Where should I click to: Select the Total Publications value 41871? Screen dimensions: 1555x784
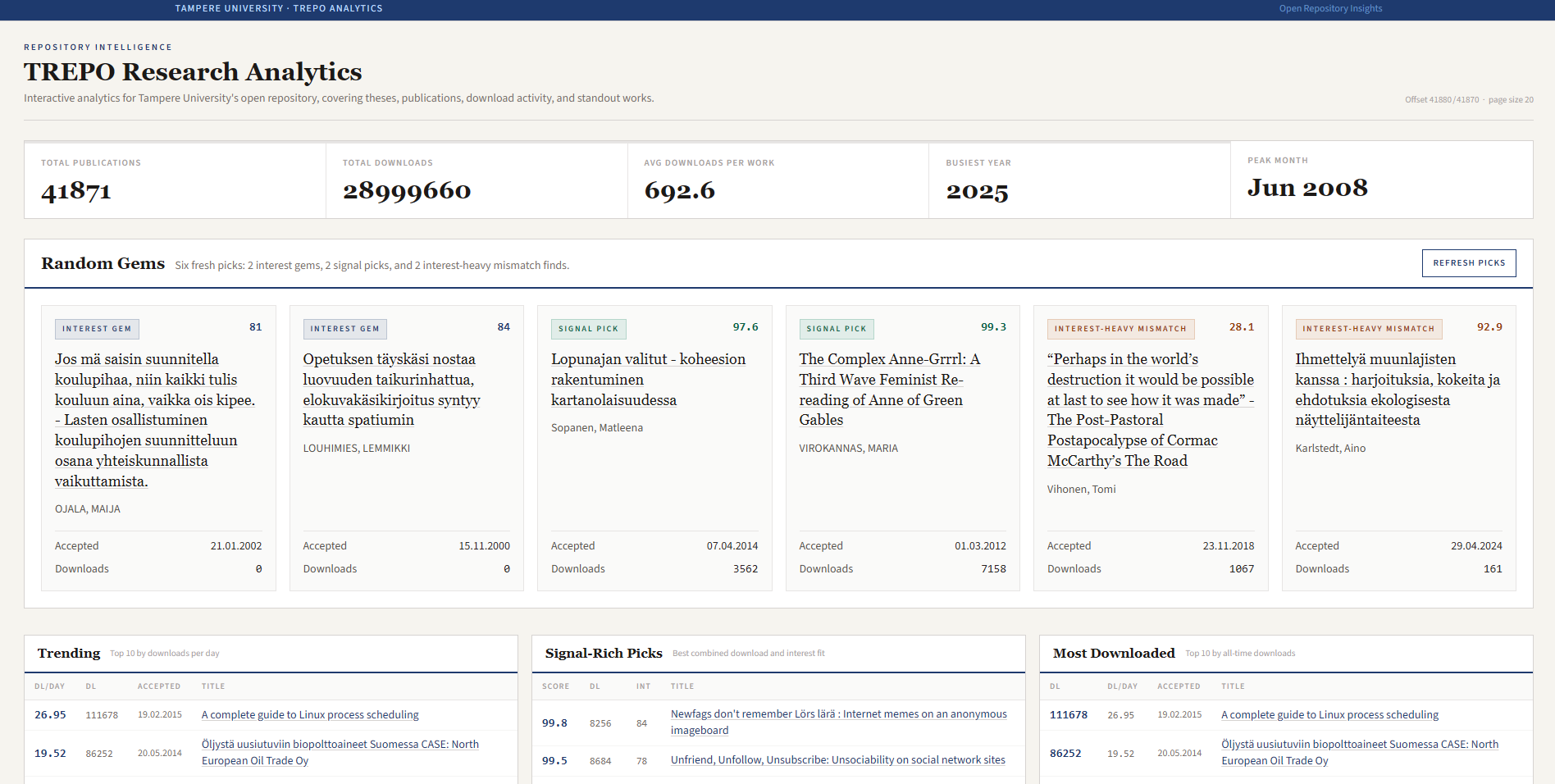(76, 191)
